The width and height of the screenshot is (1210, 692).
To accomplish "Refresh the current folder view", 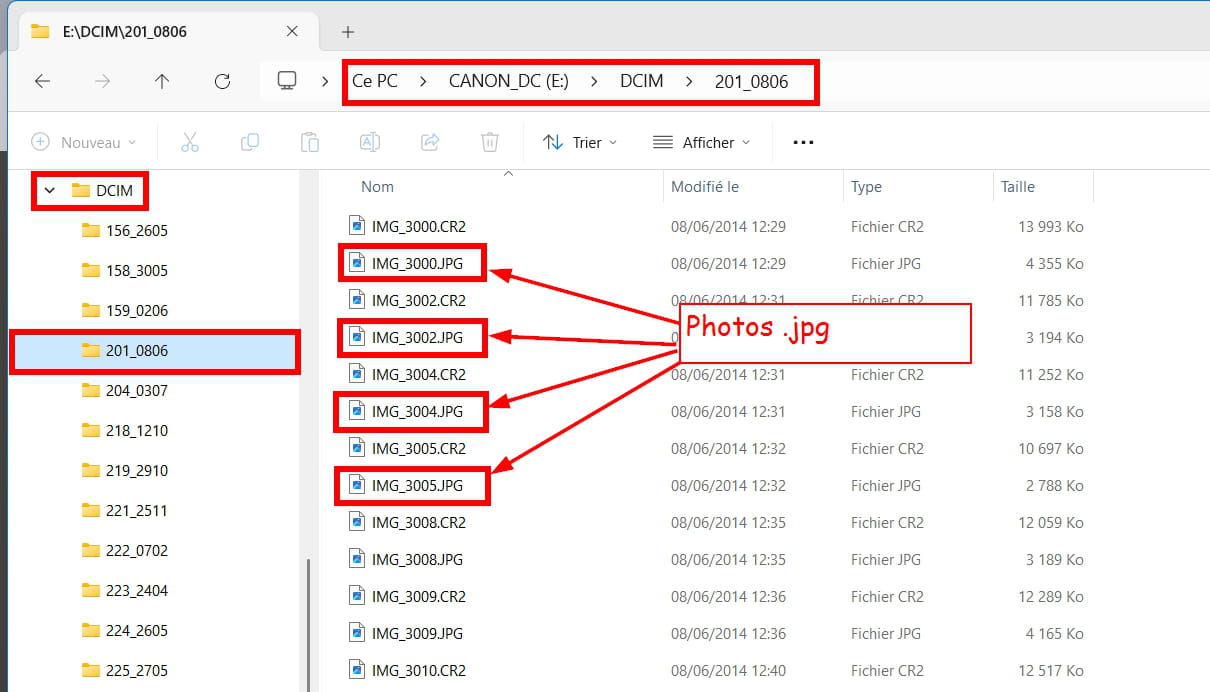I will [222, 81].
